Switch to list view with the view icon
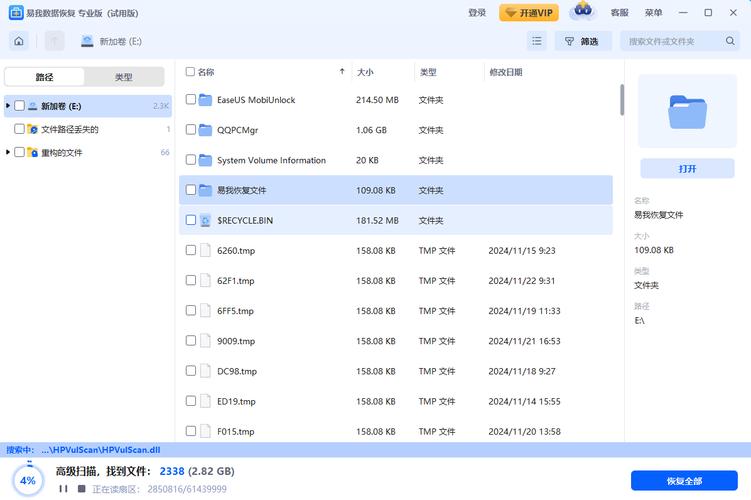 (x=537, y=41)
